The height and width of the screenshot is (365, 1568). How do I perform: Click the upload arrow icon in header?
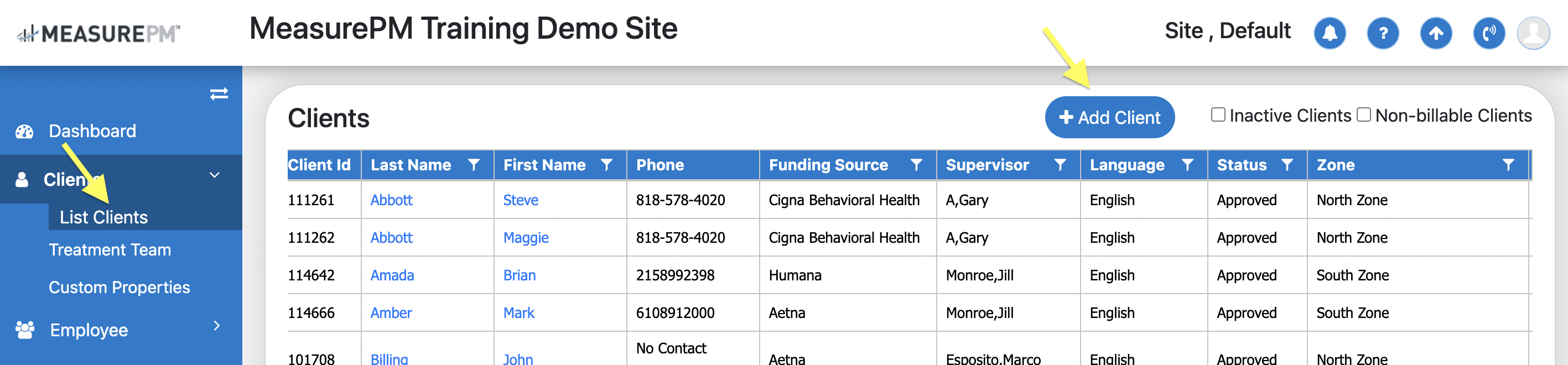pos(1435,33)
